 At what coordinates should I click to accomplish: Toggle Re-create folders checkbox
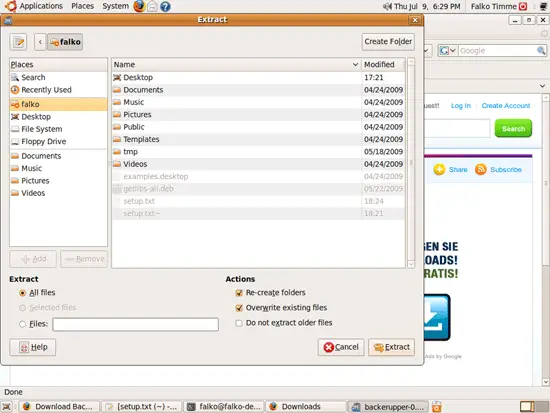pyautogui.click(x=270, y=293)
